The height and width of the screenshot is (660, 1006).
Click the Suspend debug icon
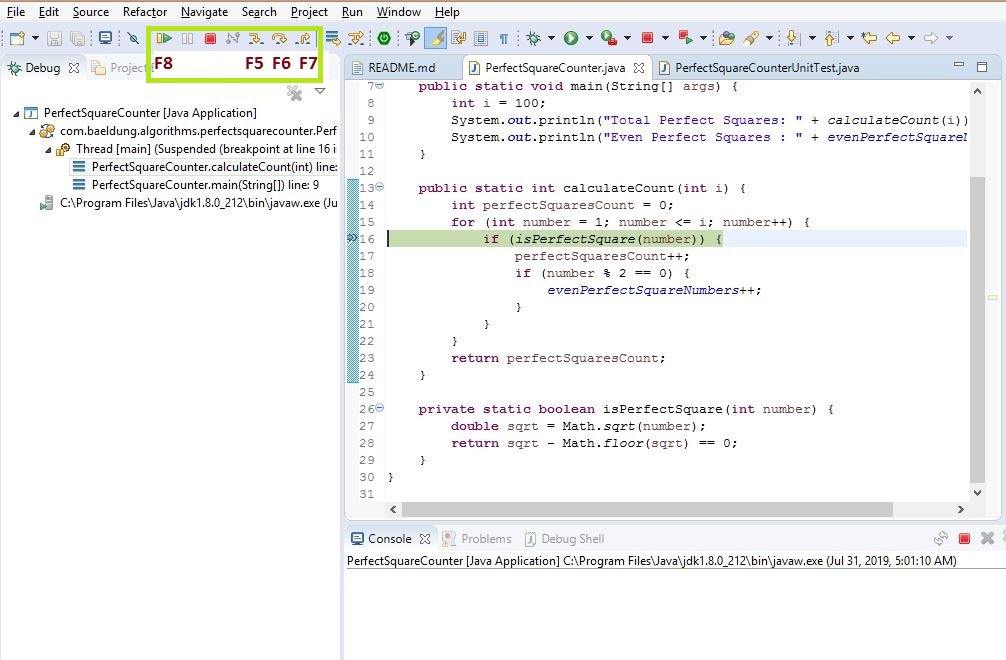pos(187,38)
